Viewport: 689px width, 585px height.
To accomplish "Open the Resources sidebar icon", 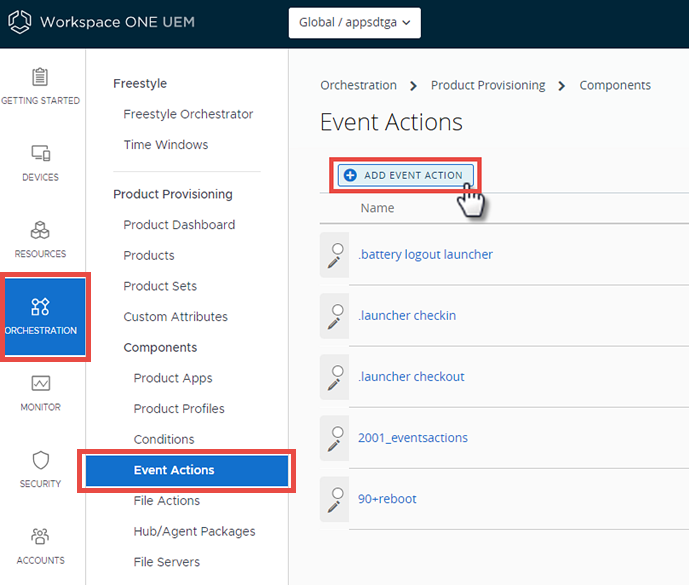I will pos(40,230).
